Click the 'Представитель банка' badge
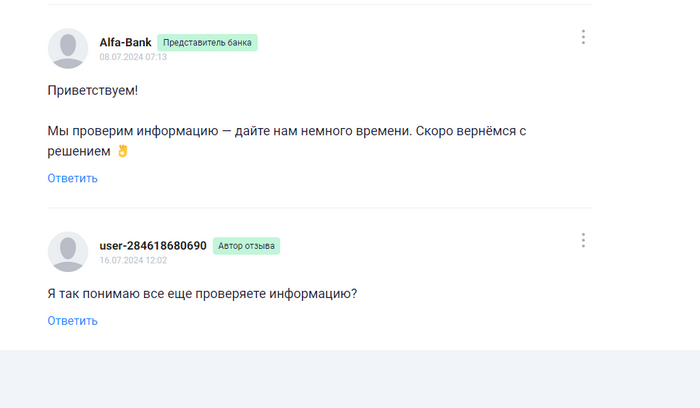 pyautogui.click(x=208, y=43)
